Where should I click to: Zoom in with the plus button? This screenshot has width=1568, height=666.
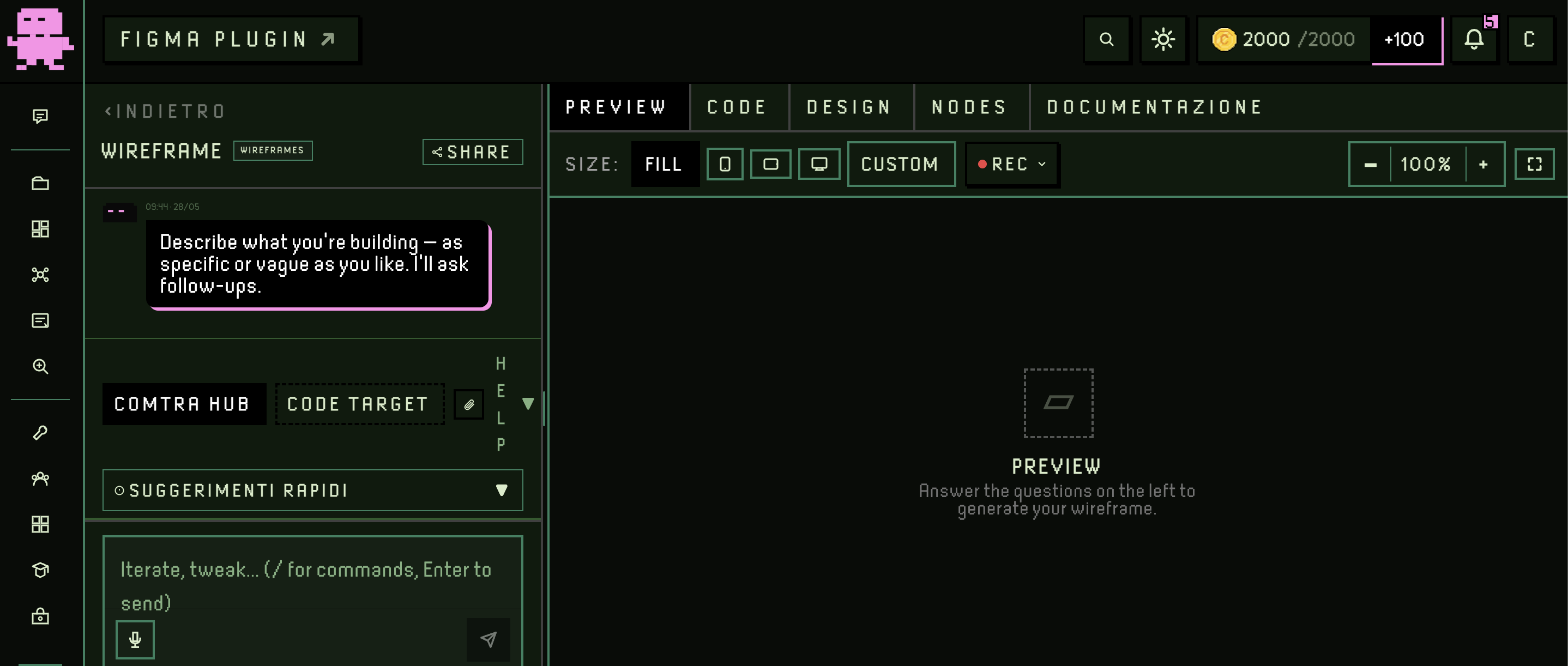pyautogui.click(x=1484, y=164)
